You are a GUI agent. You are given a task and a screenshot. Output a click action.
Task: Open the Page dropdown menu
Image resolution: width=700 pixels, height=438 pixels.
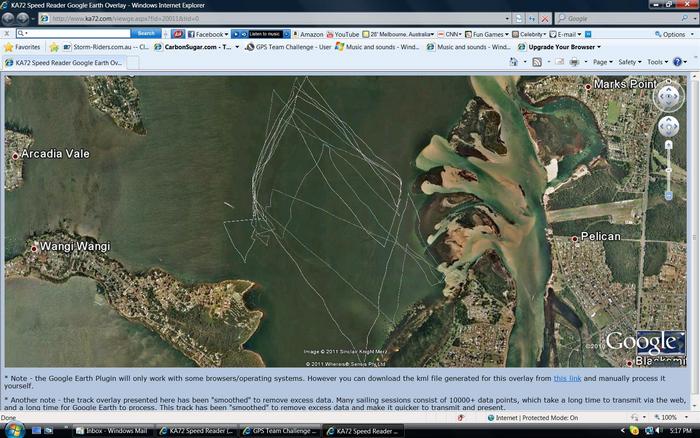click(603, 62)
